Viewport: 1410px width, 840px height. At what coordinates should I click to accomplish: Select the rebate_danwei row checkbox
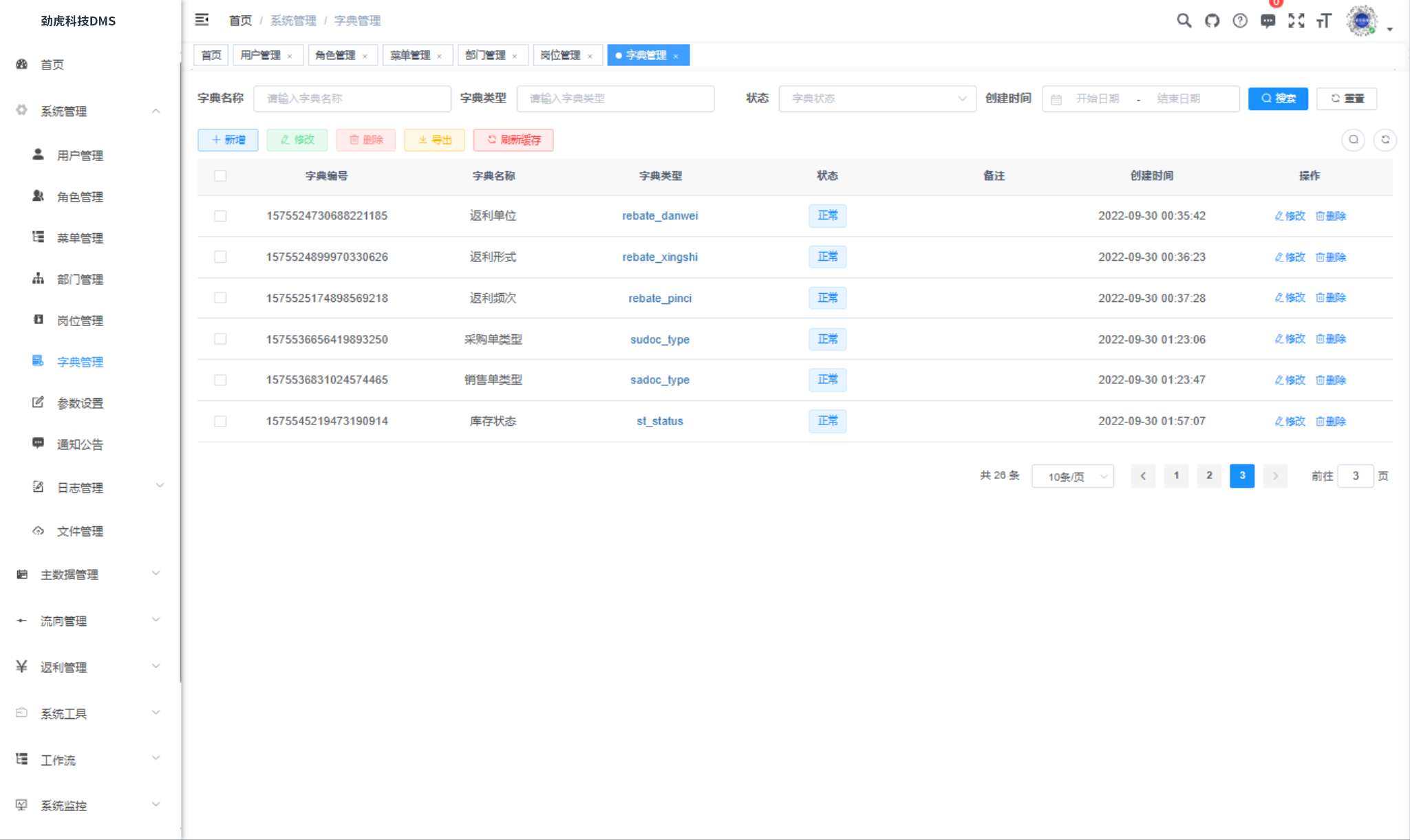pyautogui.click(x=220, y=216)
